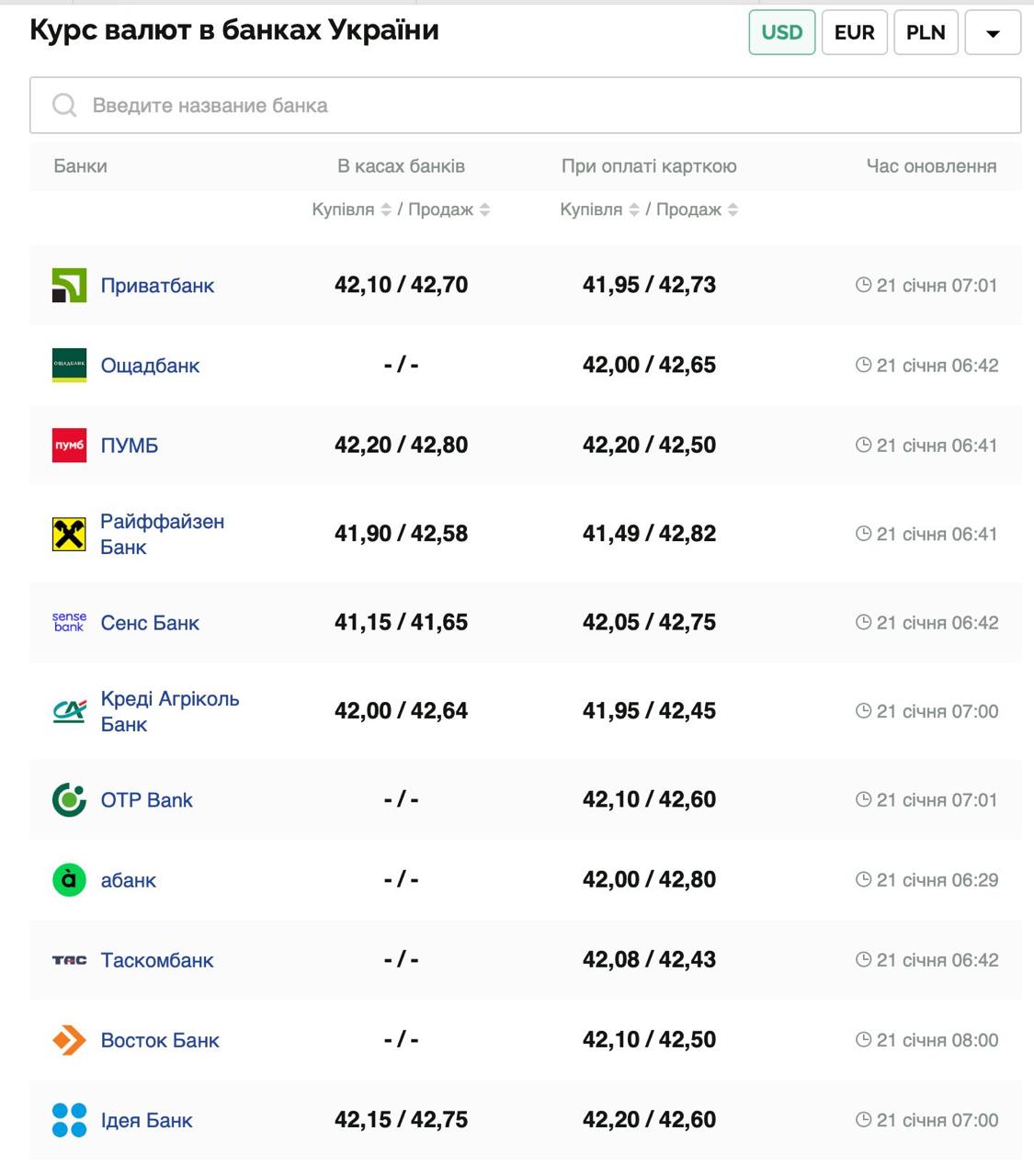Viewport: 1034px width, 1176px height.
Task: Click the Райффайзен Банк yellow logo
Action: pyautogui.click(x=69, y=534)
